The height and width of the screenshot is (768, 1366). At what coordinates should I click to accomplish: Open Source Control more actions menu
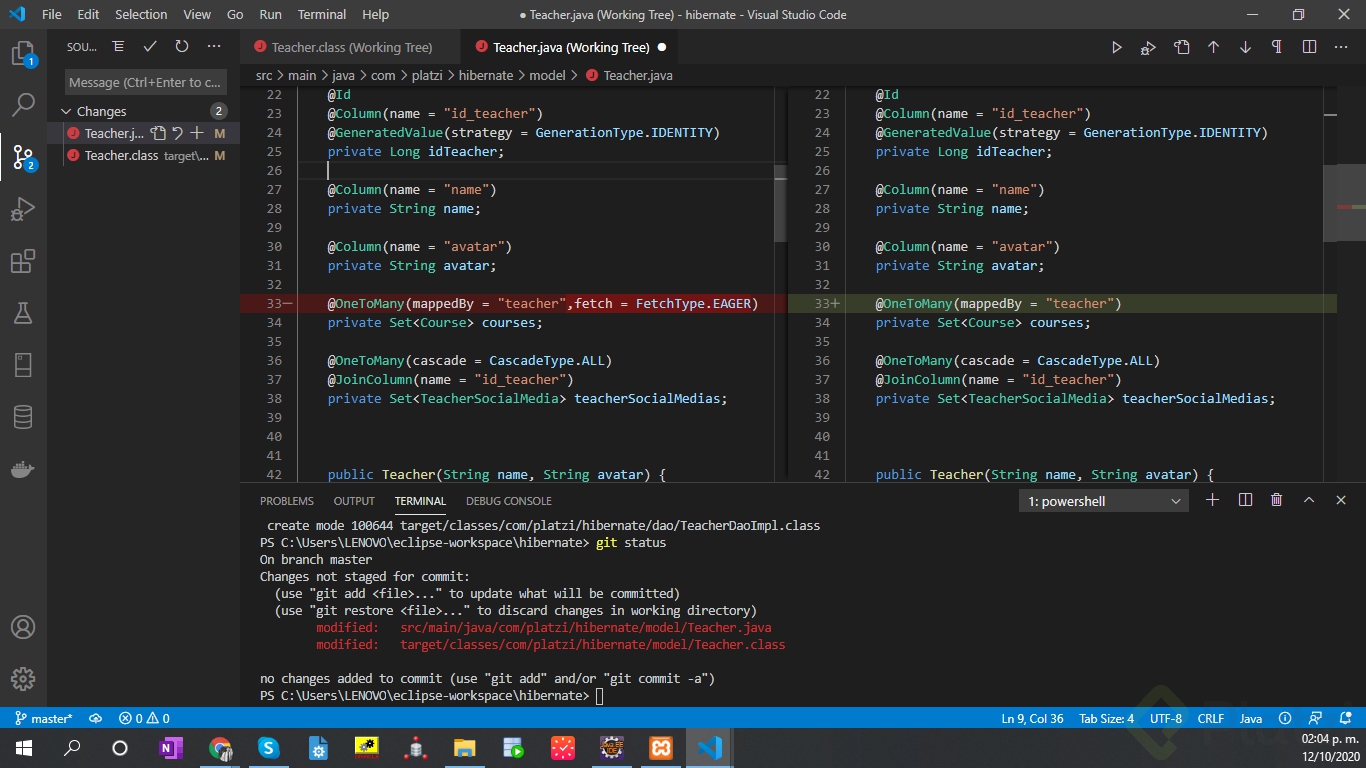click(x=214, y=47)
